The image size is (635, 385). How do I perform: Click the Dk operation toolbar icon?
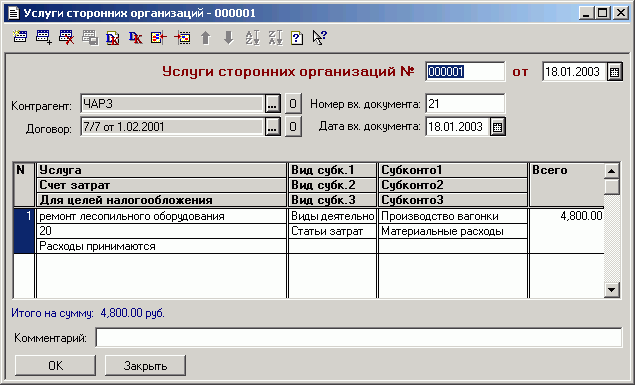[136, 38]
